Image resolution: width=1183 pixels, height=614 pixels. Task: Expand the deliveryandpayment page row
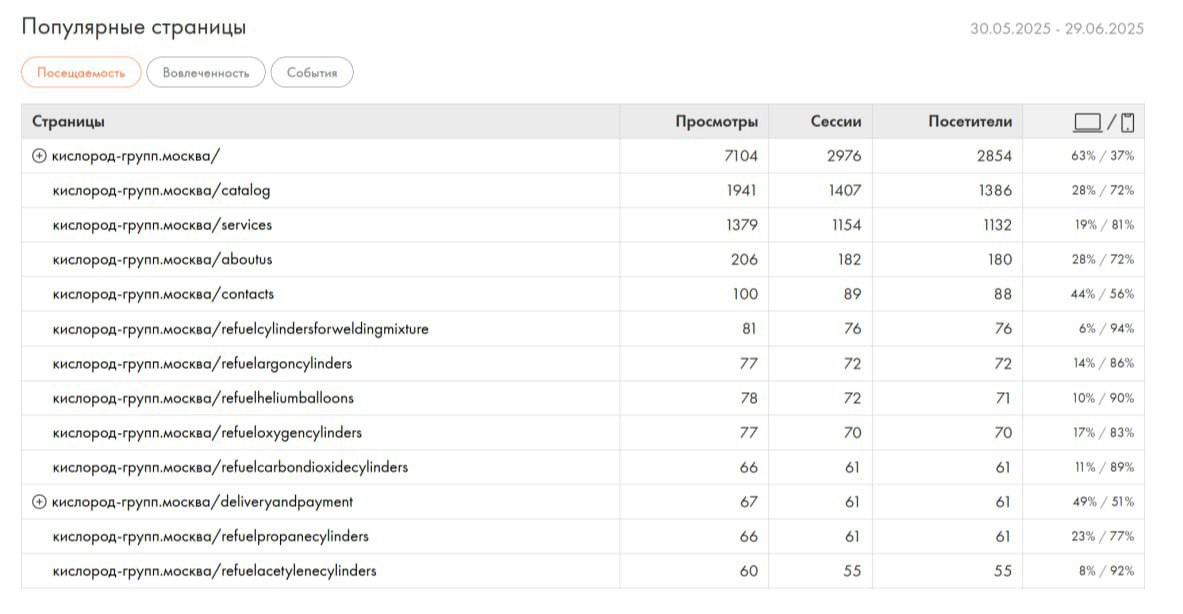39,502
